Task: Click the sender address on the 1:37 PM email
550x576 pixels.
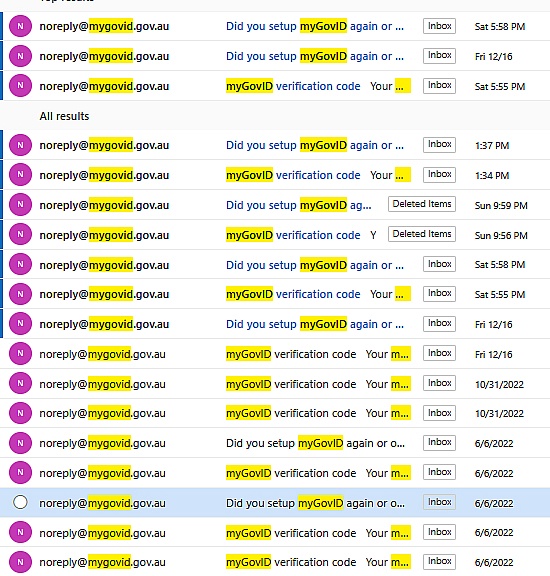Action: tap(104, 145)
